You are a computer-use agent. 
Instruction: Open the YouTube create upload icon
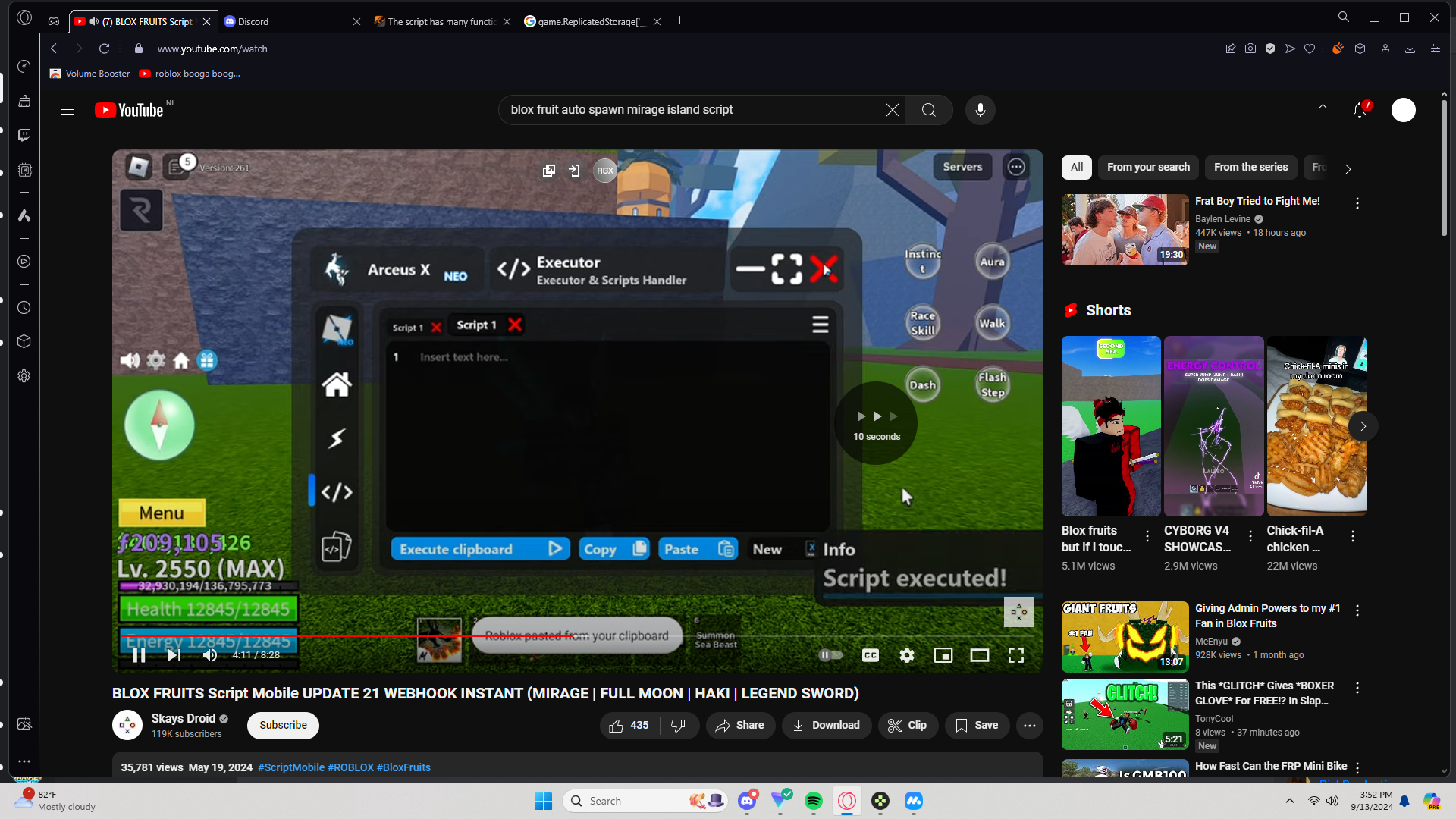pos(1323,110)
